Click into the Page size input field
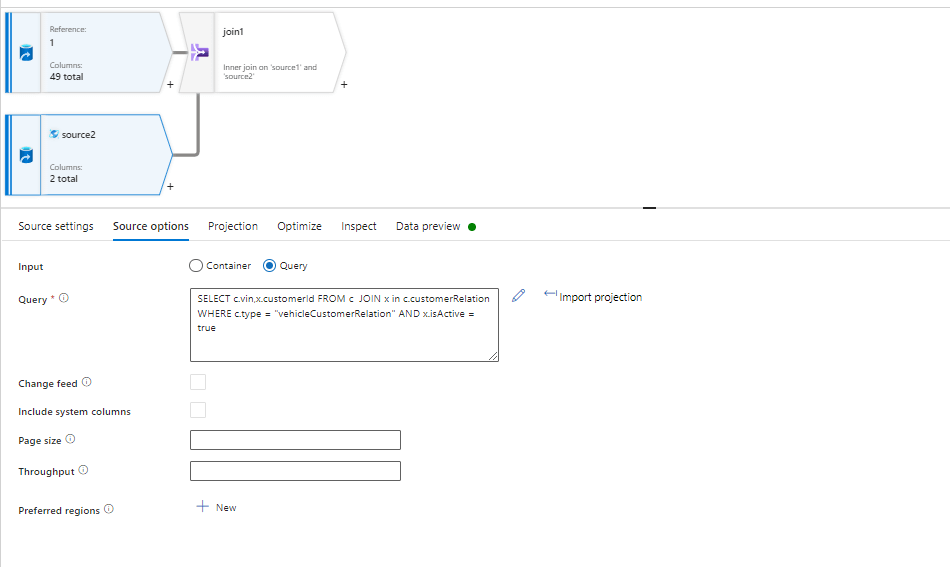The image size is (950, 567). tap(295, 440)
